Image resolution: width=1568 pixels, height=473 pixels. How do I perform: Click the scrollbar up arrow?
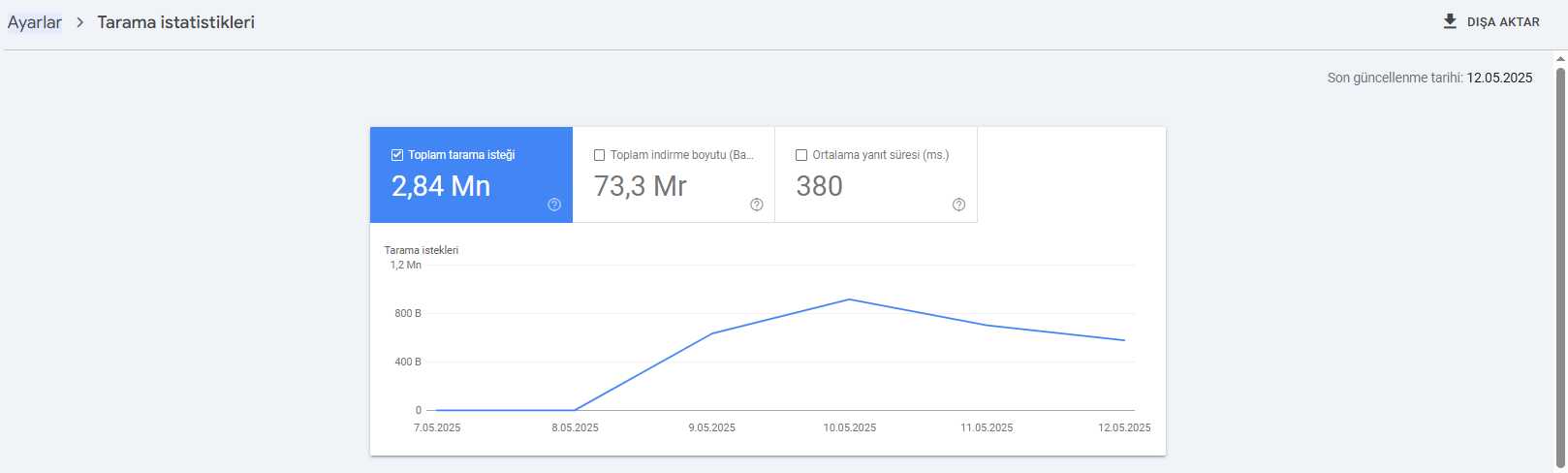click(1560, 58)
